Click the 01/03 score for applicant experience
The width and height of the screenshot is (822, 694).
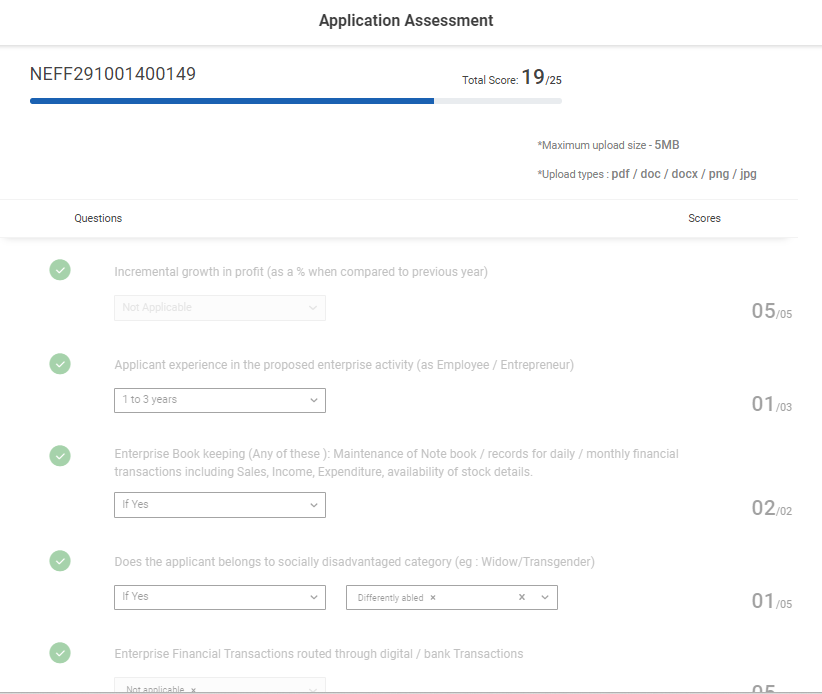click(x=771, y=404)
